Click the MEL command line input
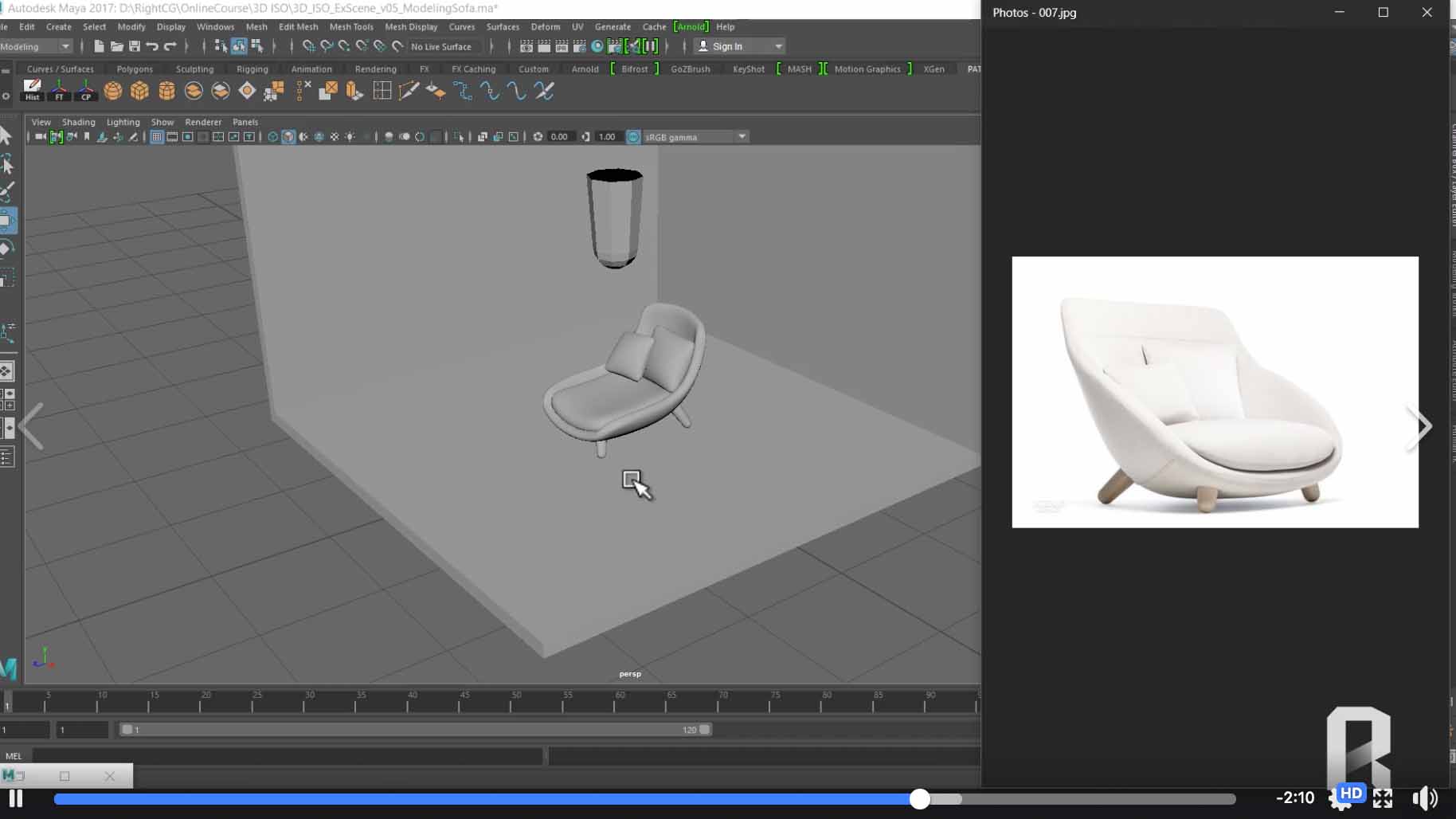The image size is (1456, 819). pyautogui.click(x=287, y=755)
